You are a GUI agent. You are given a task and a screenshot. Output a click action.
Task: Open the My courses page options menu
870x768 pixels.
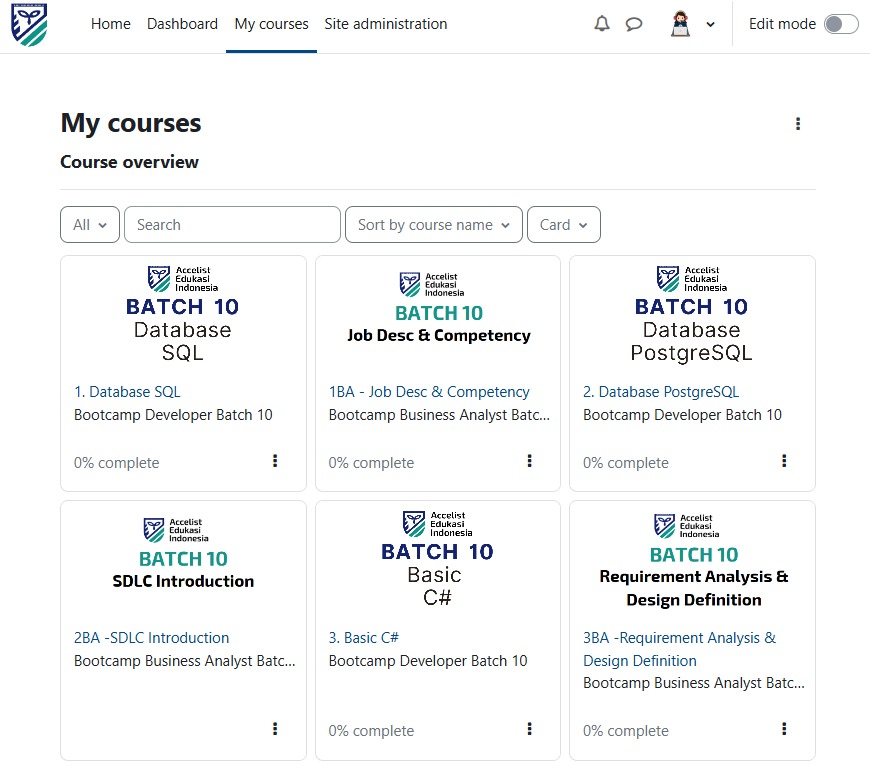click(798, 123)
